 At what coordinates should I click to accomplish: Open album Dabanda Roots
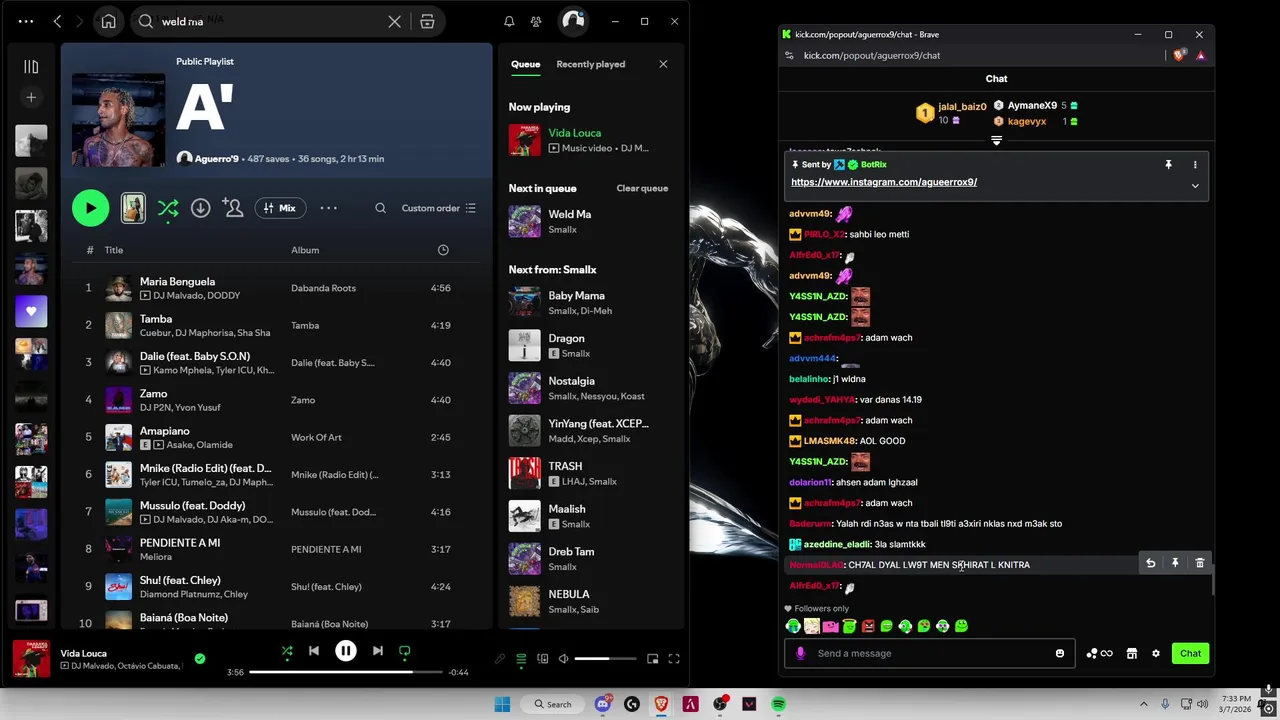pos(323,288)
